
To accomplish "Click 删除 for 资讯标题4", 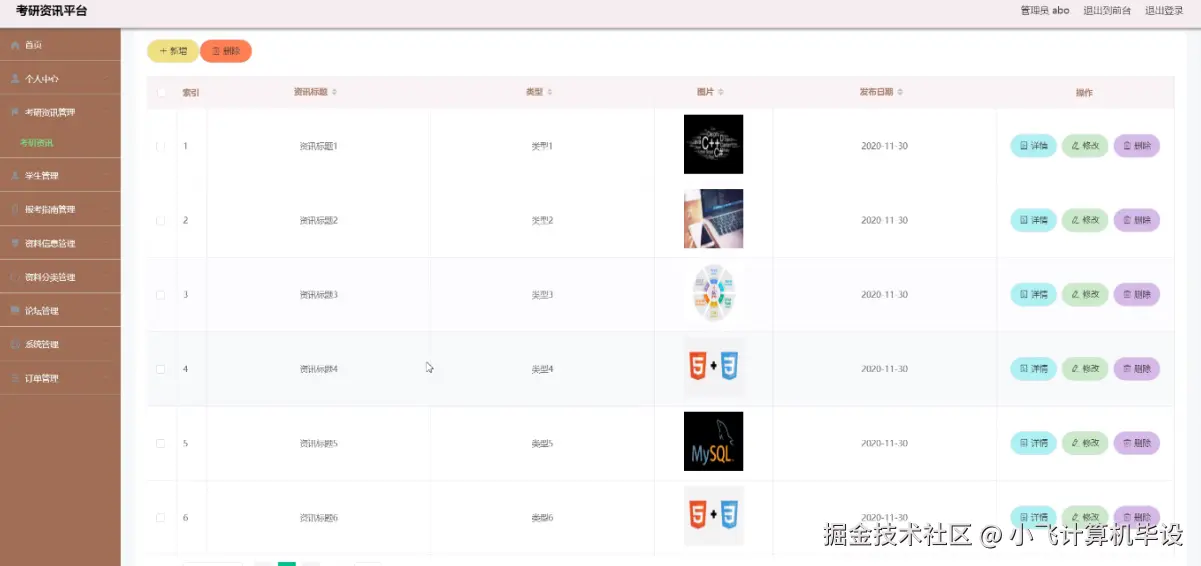I will pyautogui.click(x=1137, y=369).
